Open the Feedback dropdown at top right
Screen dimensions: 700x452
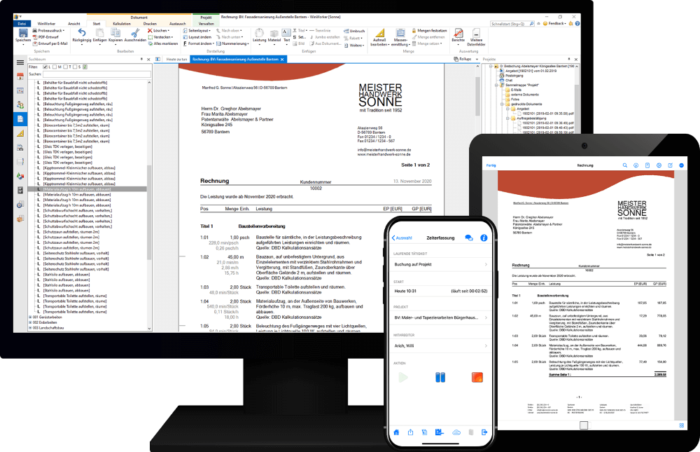coord(554,23)
